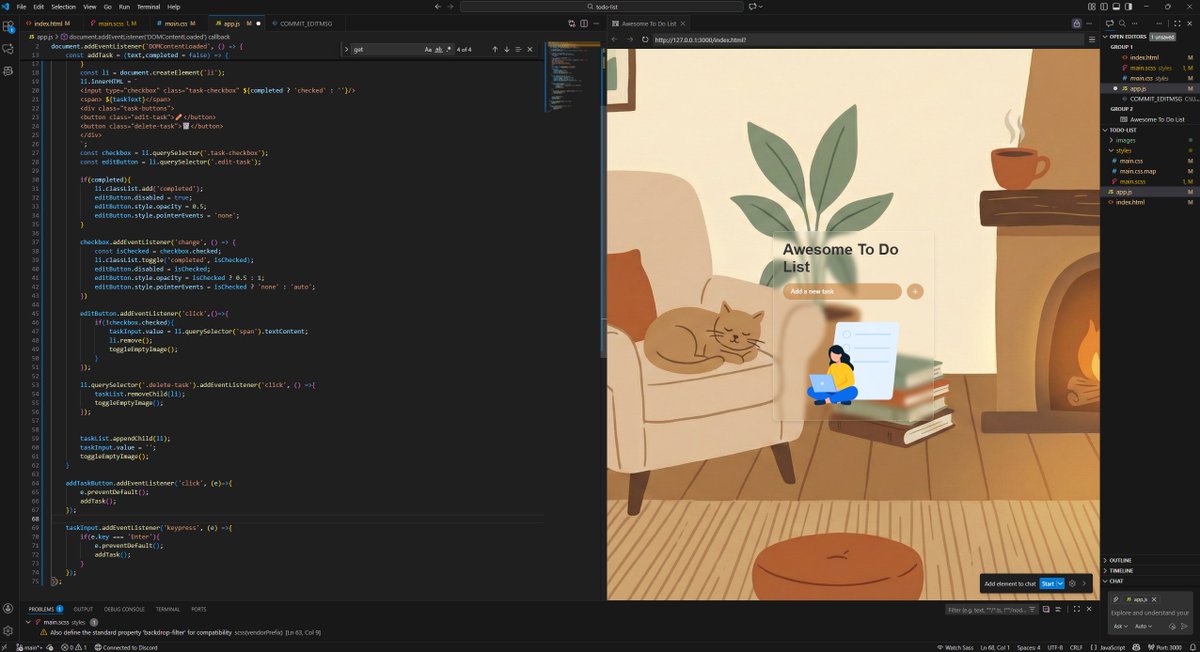Image resolution: width=1200 pixels, height=652 pixels.
Task: Expand the OUTLINE section
Action: tap(1120, 560)
